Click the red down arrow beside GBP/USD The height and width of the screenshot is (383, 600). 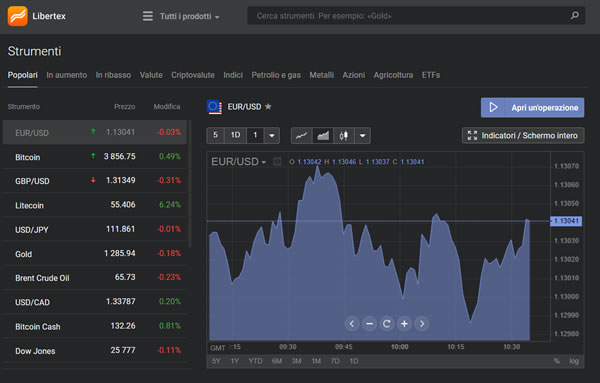pyautogui.click(x=93, y=180)
